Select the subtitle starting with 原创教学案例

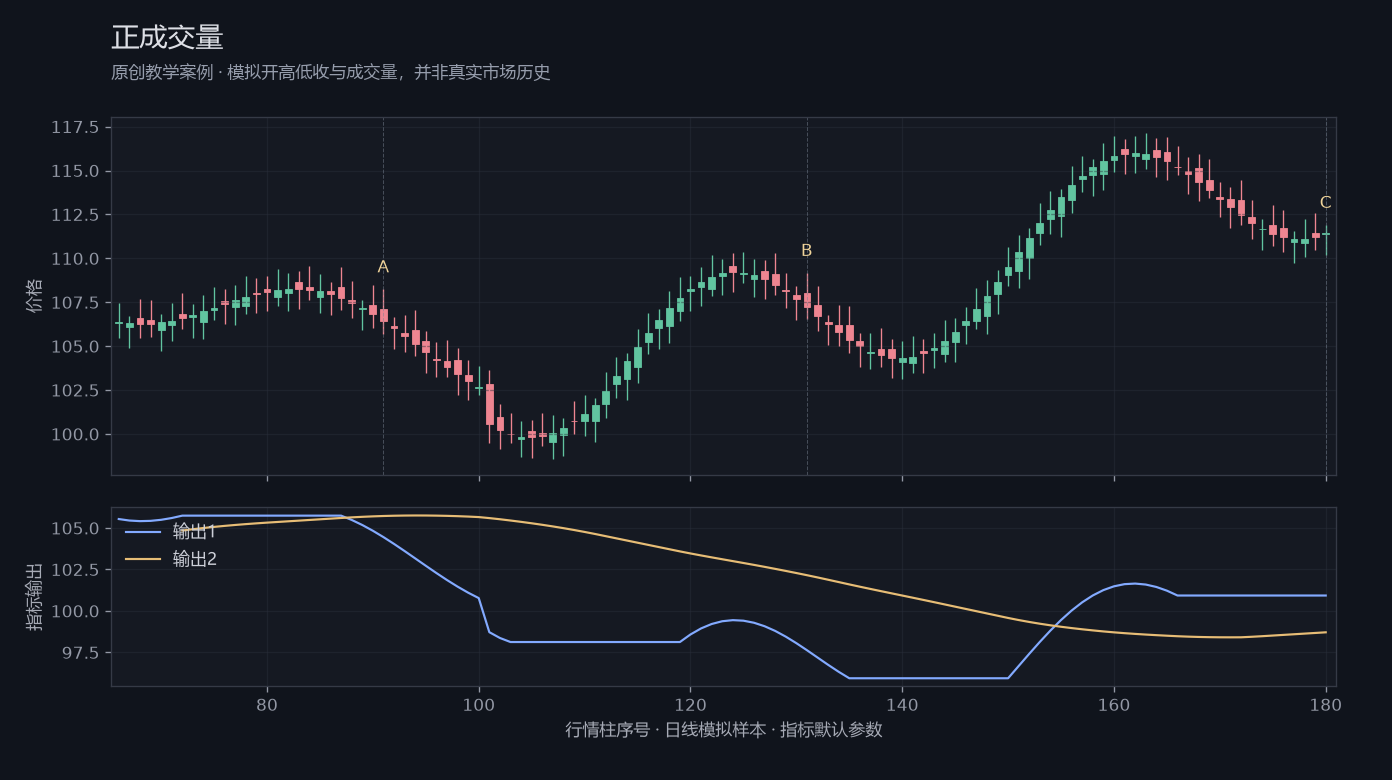(331, 73)
